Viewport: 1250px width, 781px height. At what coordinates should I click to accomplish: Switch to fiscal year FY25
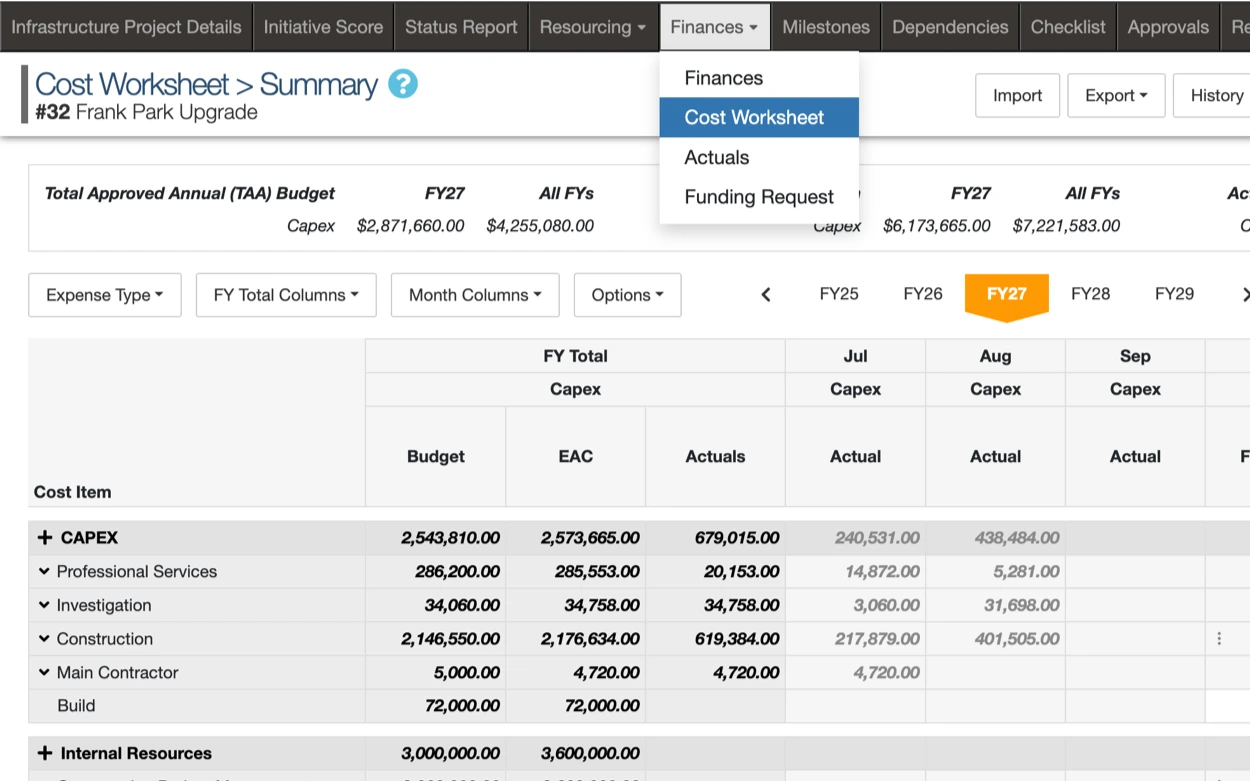tap(839, 294)
